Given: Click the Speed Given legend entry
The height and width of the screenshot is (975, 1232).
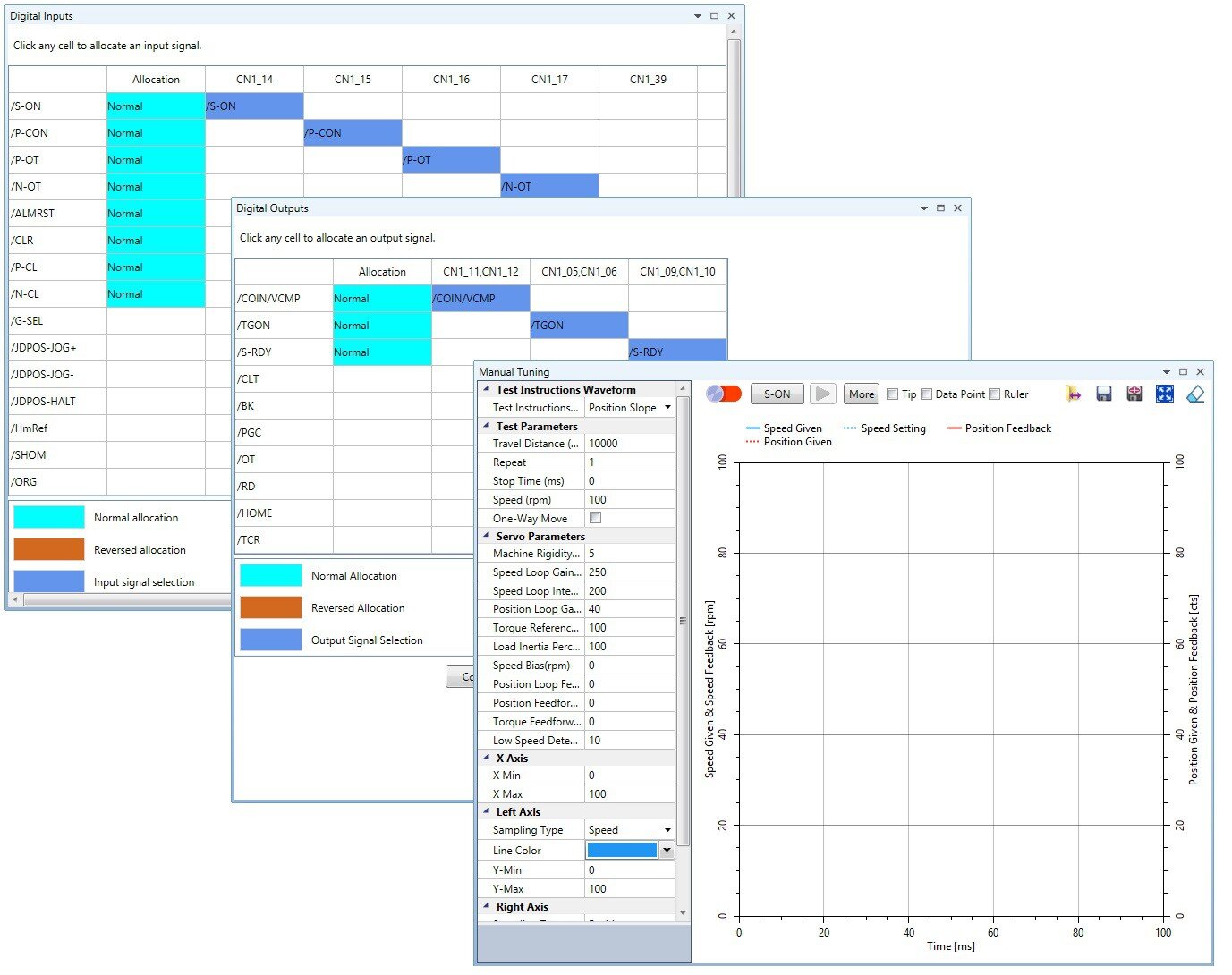Looking at the screenshot, I should point(784,428).
